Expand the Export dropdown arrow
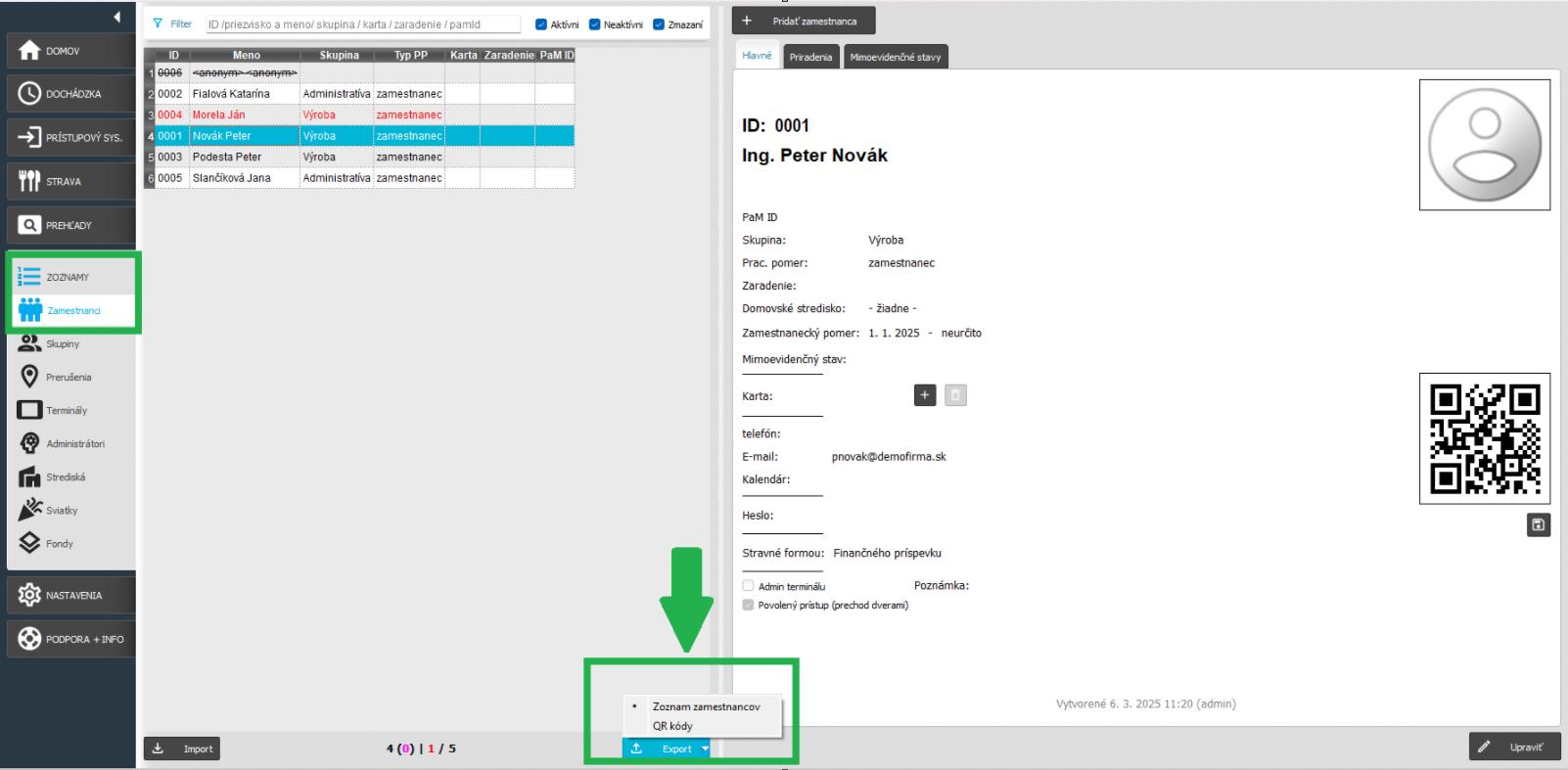The width and height of the screenshot is (1568, 770). pos(705,748)
